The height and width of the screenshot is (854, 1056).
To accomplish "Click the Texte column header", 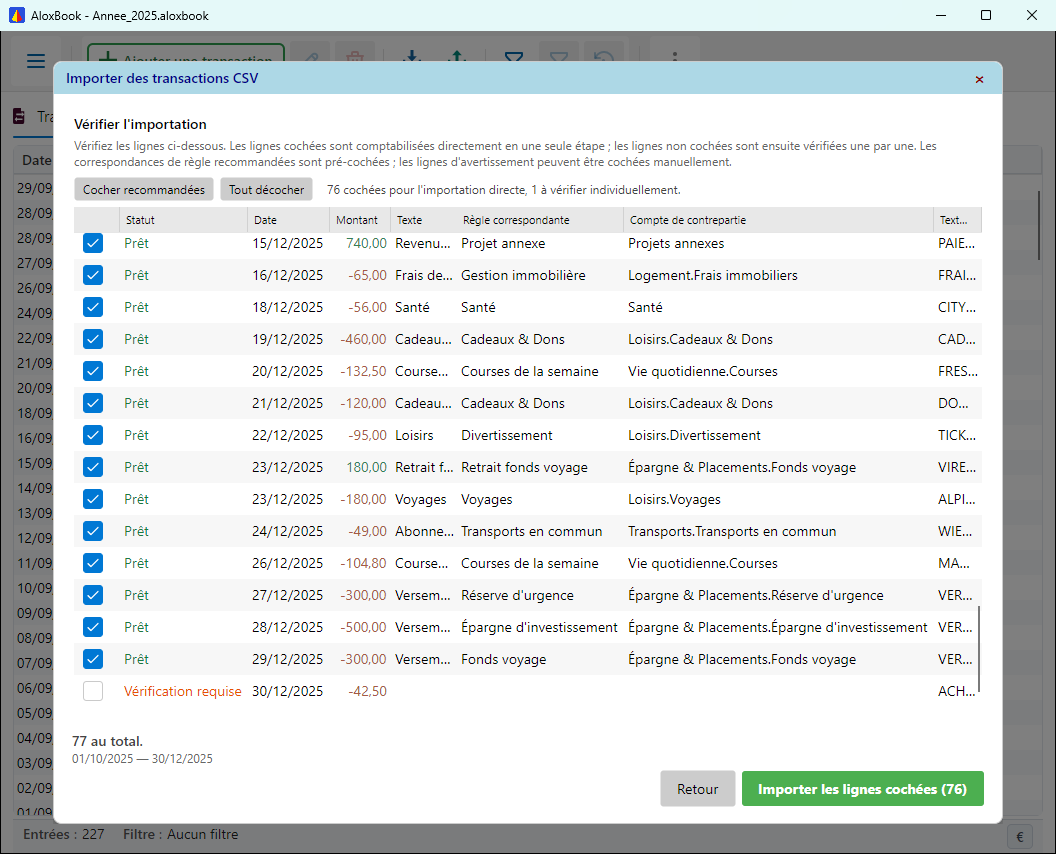I will coord(423,220).
